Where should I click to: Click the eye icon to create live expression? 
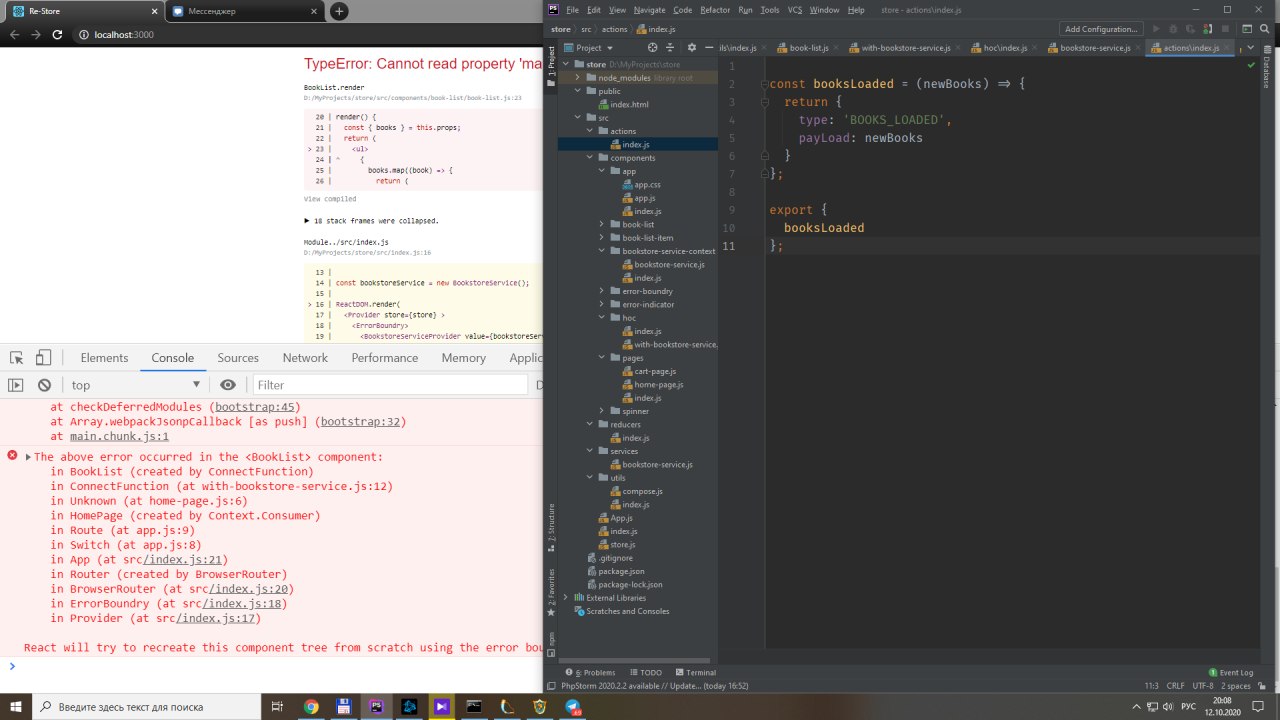click(228, 385)
